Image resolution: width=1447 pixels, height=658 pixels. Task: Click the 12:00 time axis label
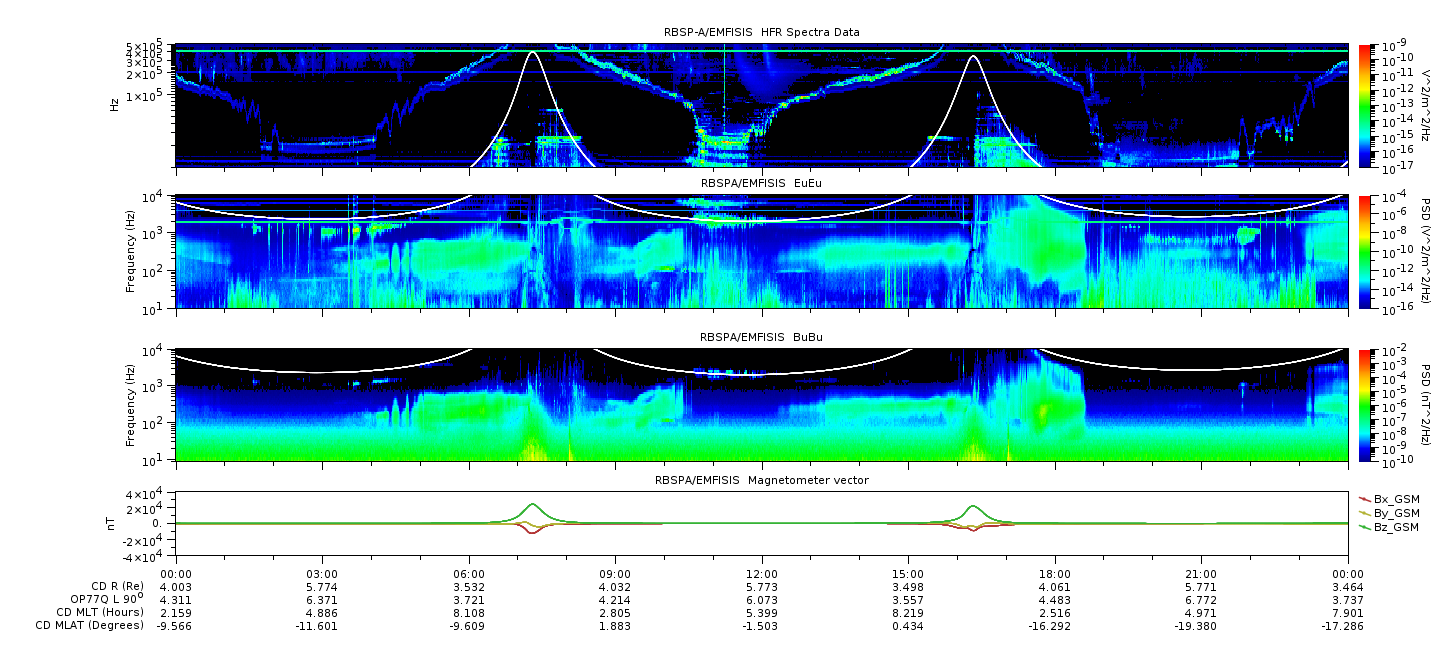pyautogui.click(x=762, y=573)
